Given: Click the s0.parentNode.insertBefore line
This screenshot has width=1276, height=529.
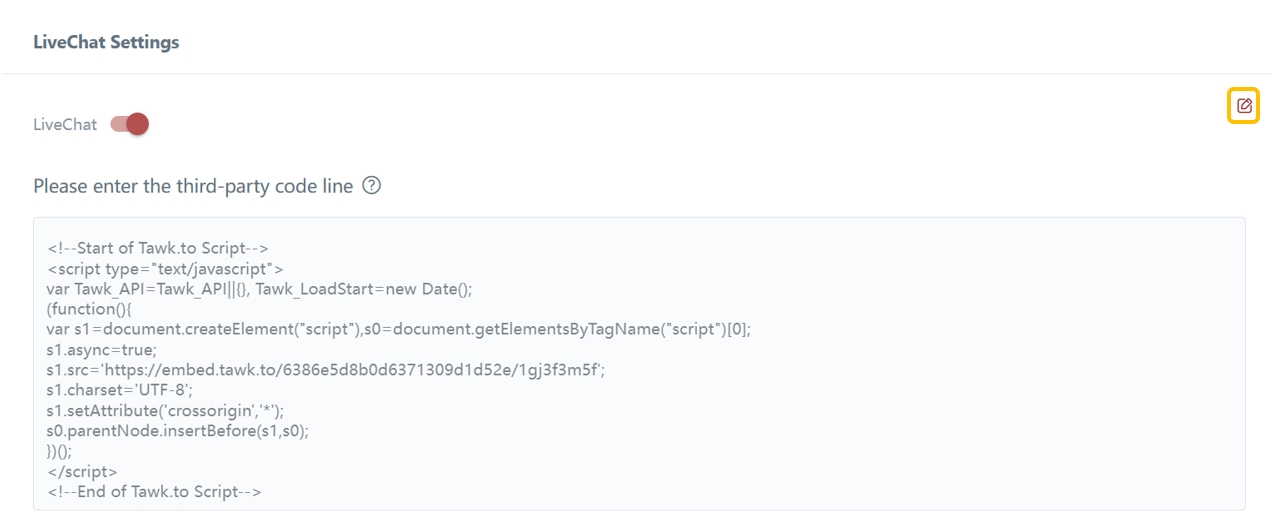Looking at the screenshot, I should point(177,431).
